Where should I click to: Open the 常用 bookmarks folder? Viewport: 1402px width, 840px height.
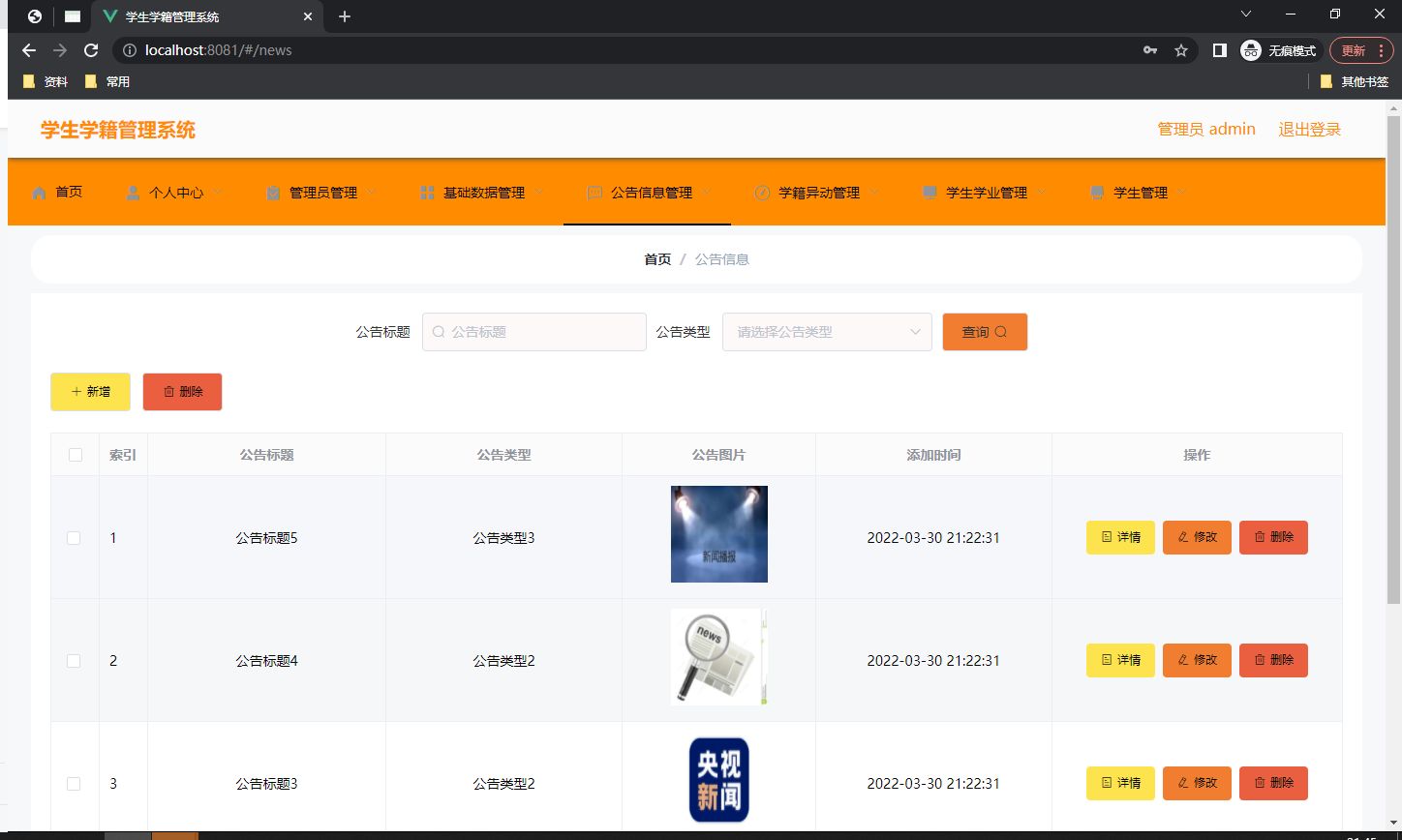107,82
